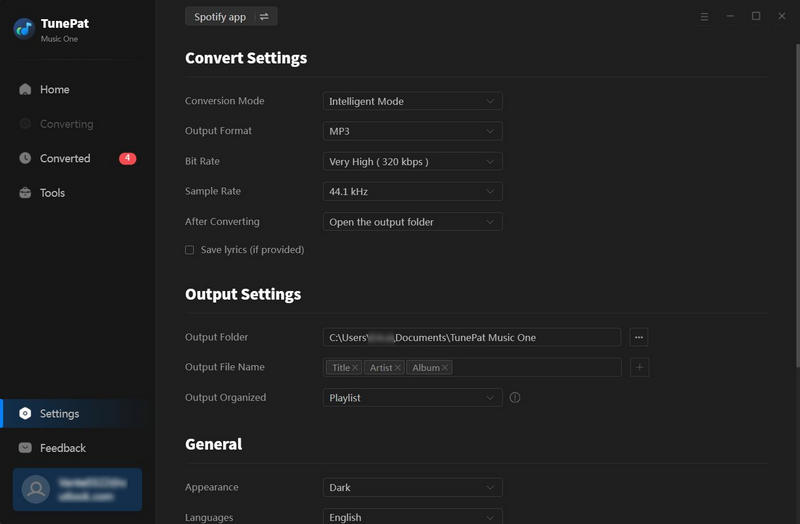Click the red badge showing 4
The image size is (800, 524).
128,158
